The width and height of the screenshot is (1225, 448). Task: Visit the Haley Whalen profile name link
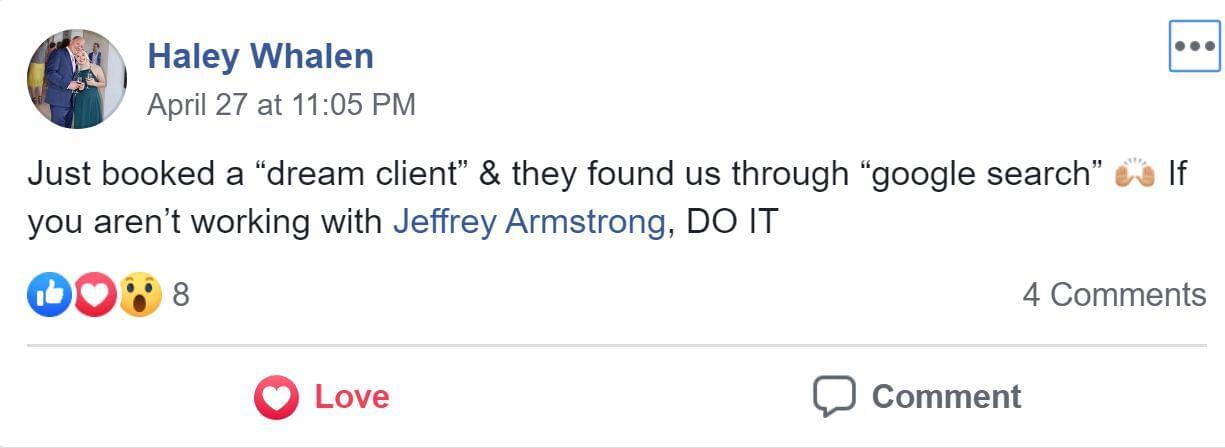260,56
